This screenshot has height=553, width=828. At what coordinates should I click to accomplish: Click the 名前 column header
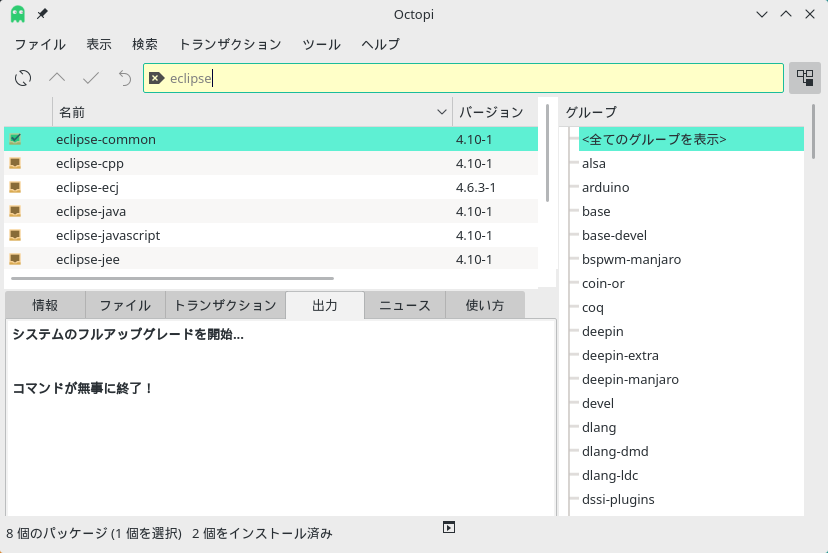coord(252,112)
